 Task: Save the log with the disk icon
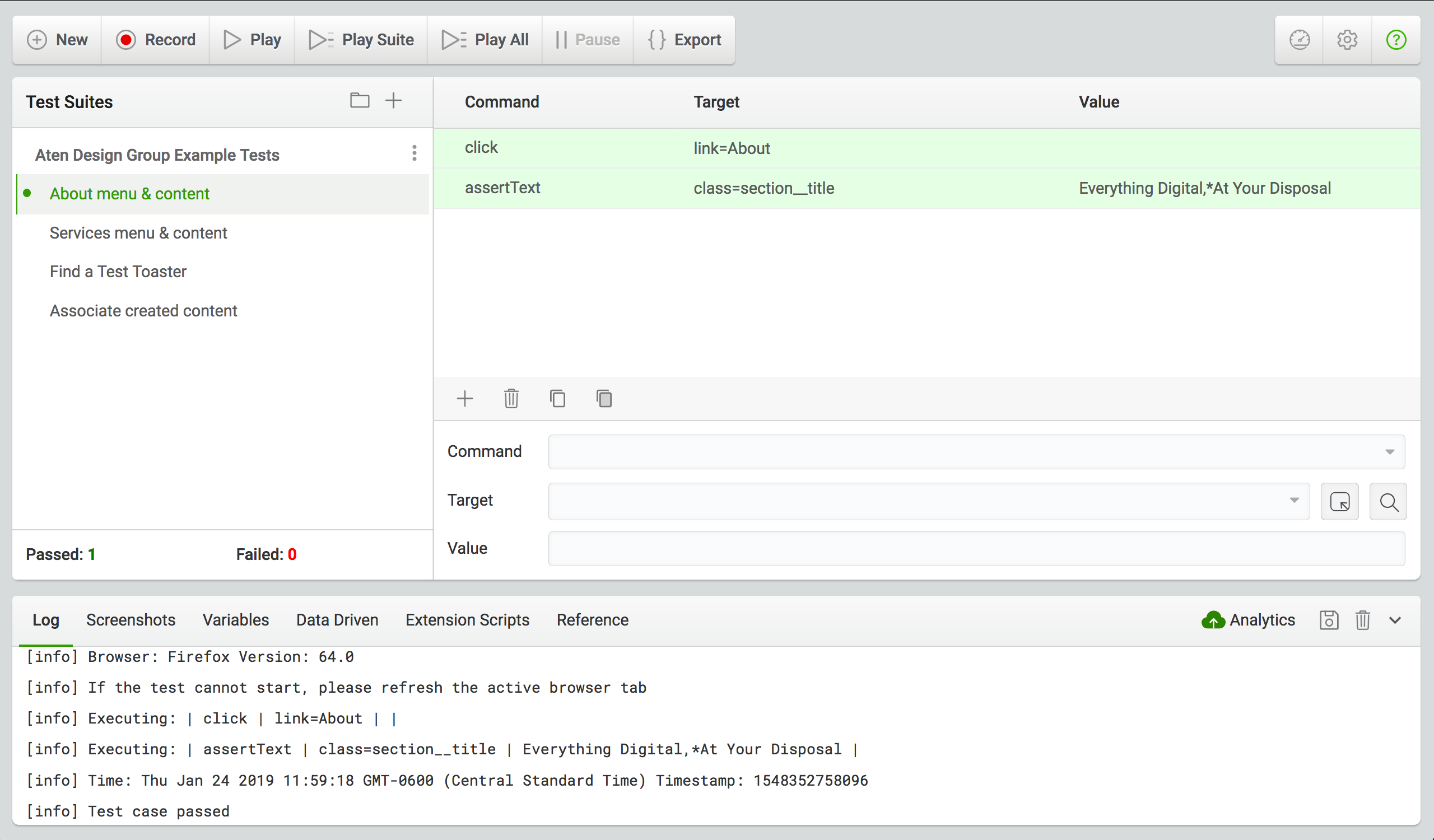point(1329,620)
